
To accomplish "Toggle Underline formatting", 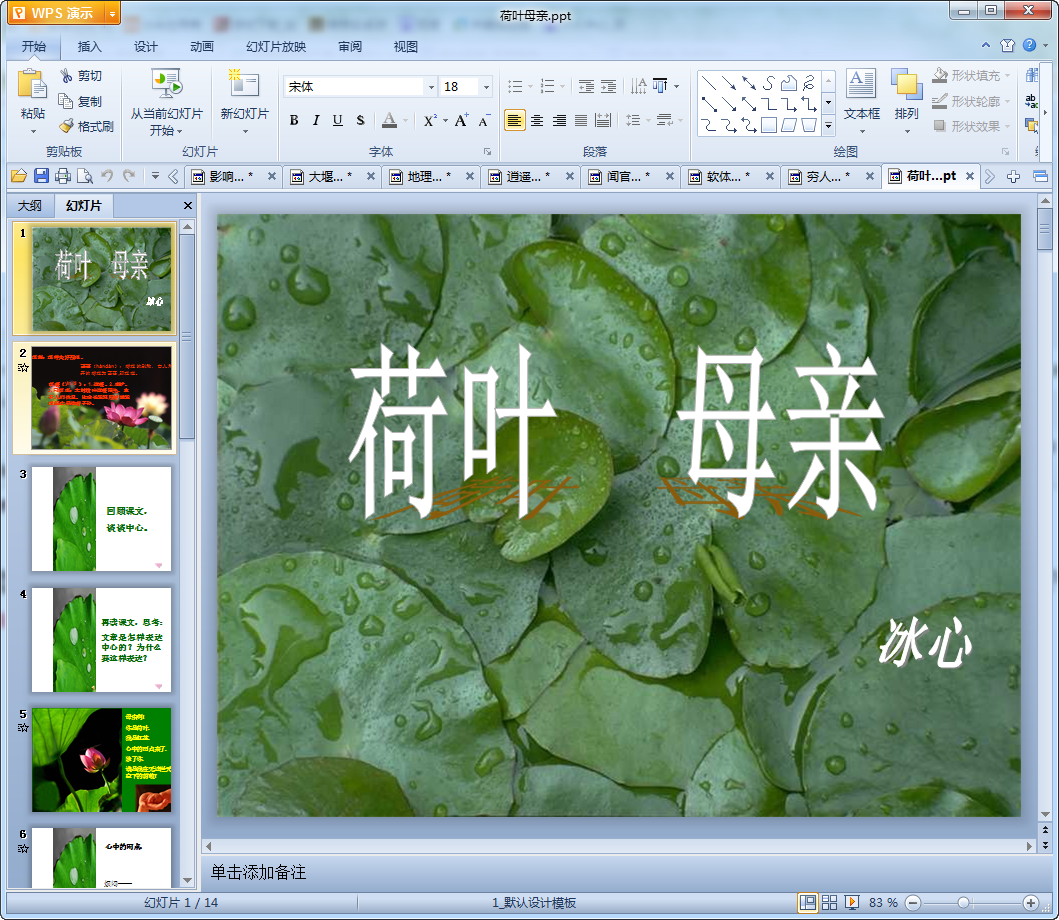I will 338,121.
